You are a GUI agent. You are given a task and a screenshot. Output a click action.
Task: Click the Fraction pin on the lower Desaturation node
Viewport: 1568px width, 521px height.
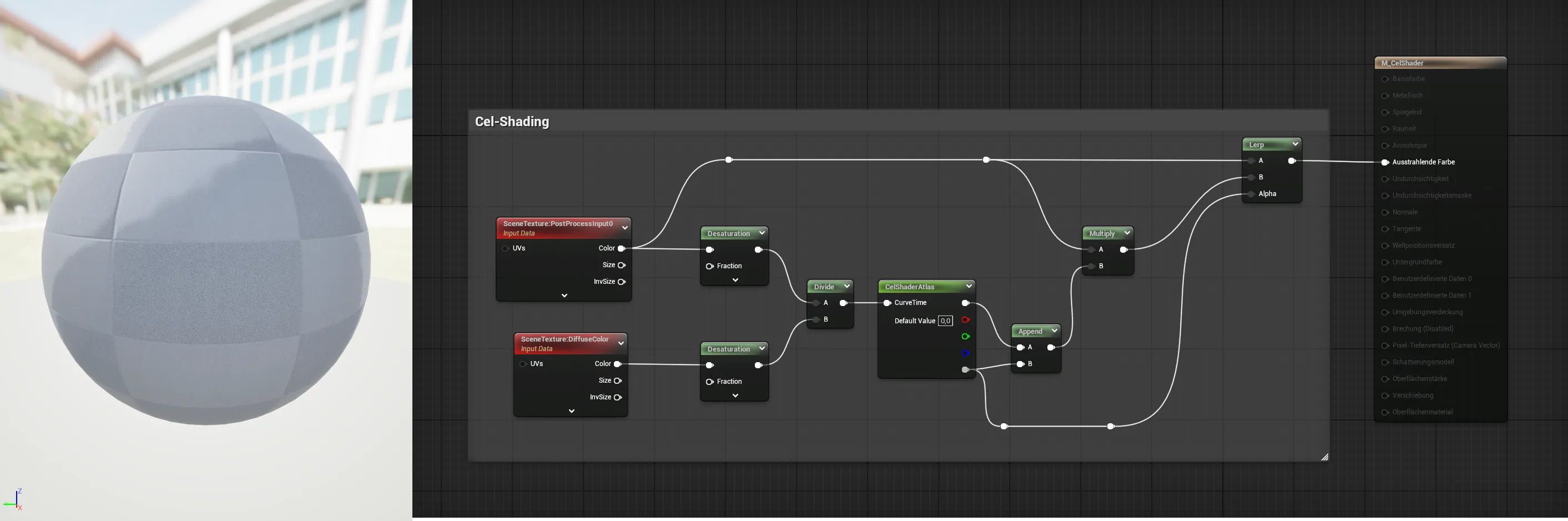click(710, 382)
